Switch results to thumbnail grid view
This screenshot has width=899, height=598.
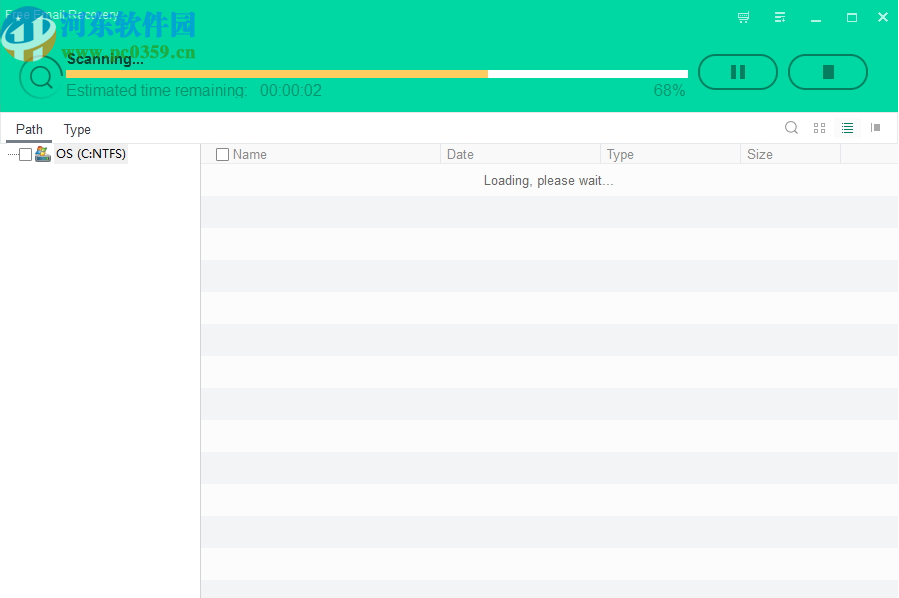(819, 128)
